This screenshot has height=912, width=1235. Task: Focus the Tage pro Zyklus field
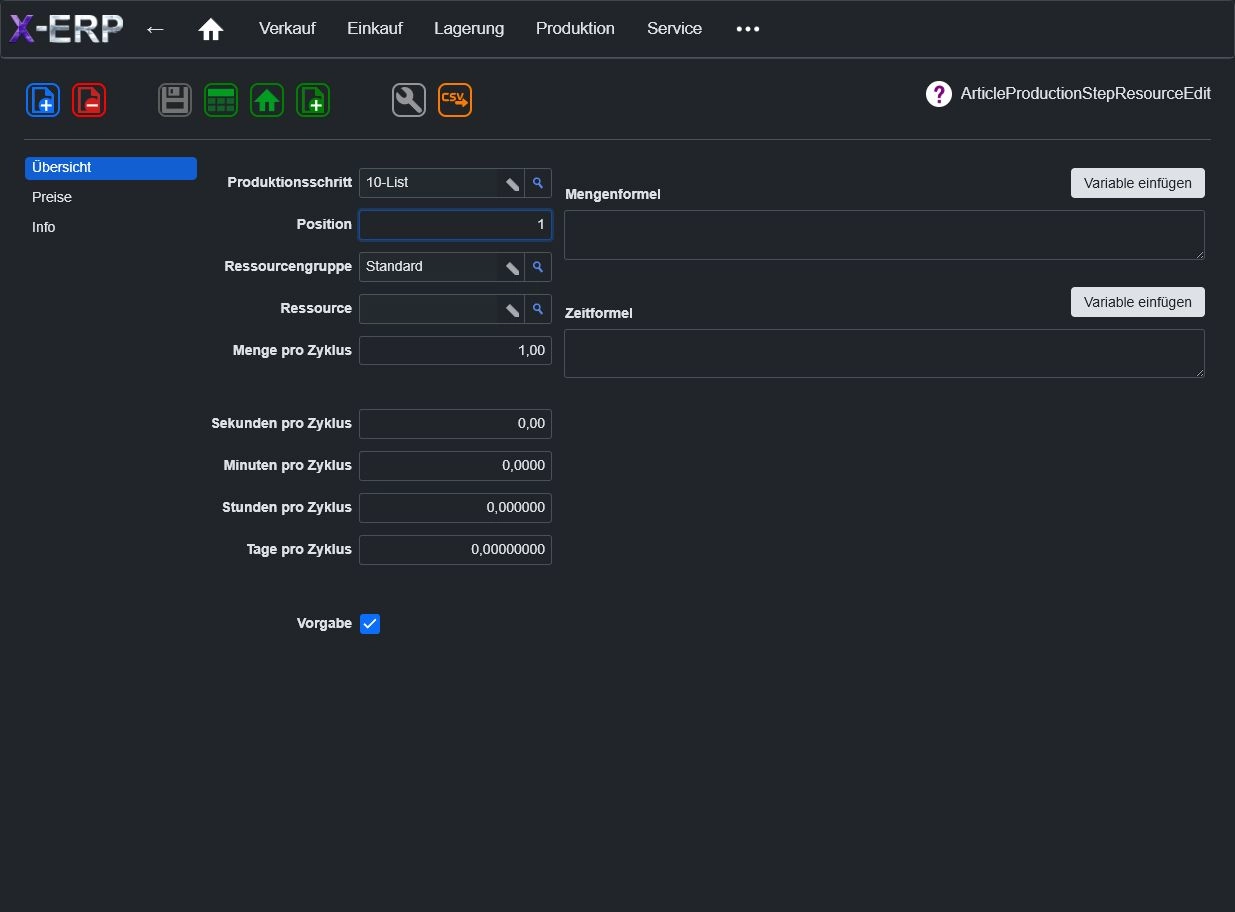455,550
